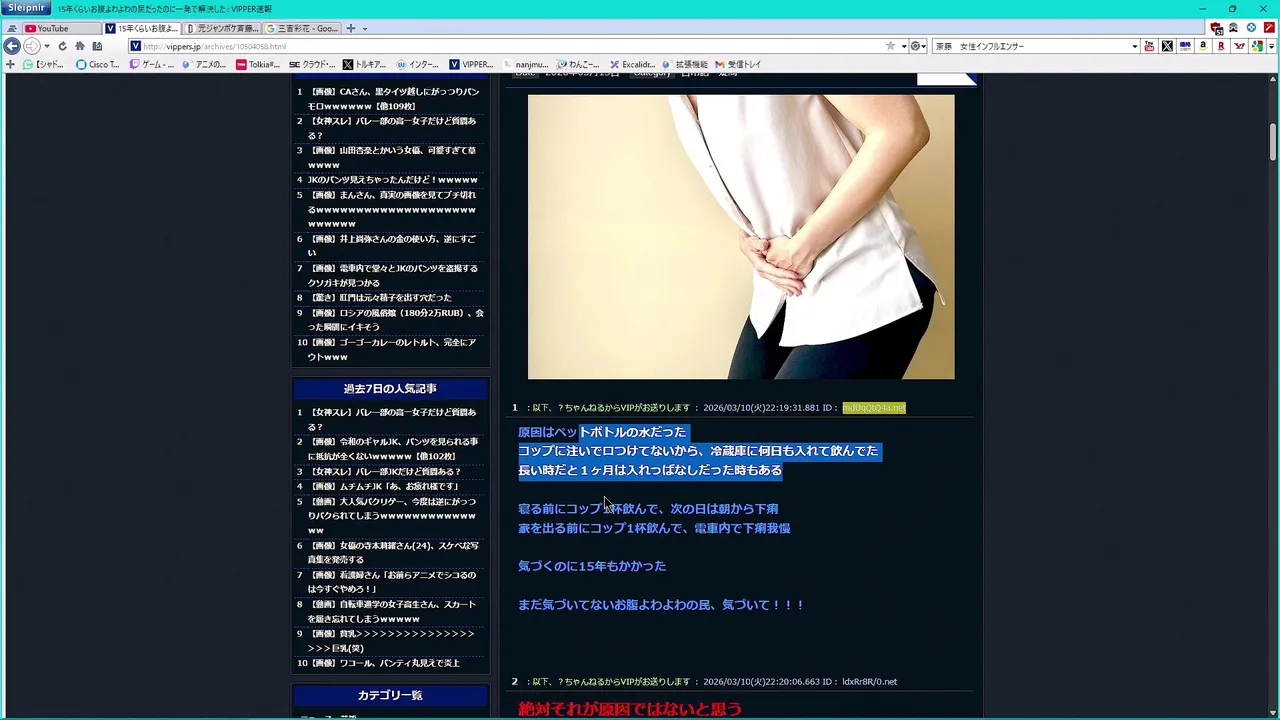Click the article image of woman holding stomach
The width and height of the screenshot is (1280, 720).
point(741,237)
